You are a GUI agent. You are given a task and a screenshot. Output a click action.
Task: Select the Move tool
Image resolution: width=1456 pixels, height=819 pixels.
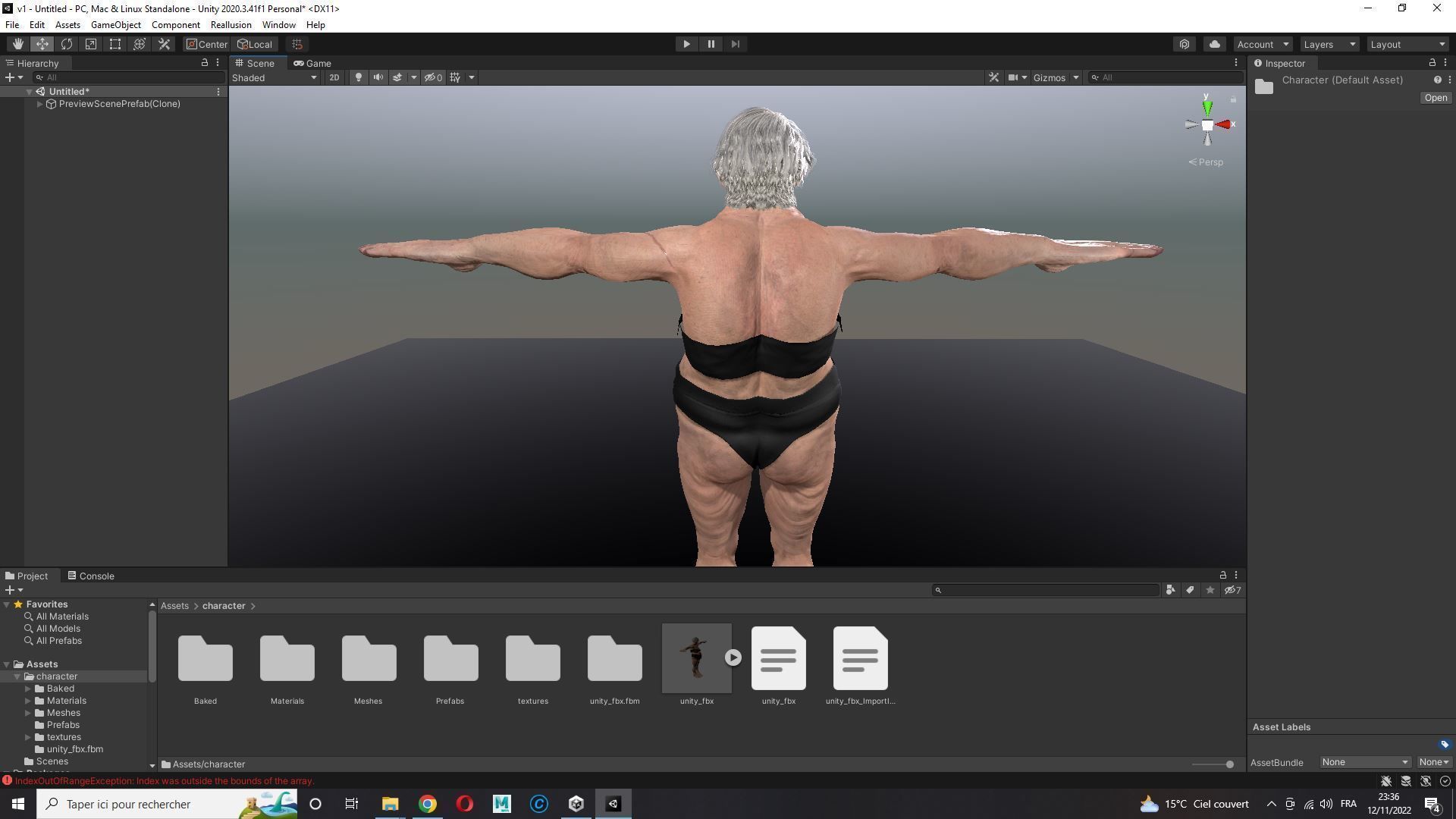(42, 43)
